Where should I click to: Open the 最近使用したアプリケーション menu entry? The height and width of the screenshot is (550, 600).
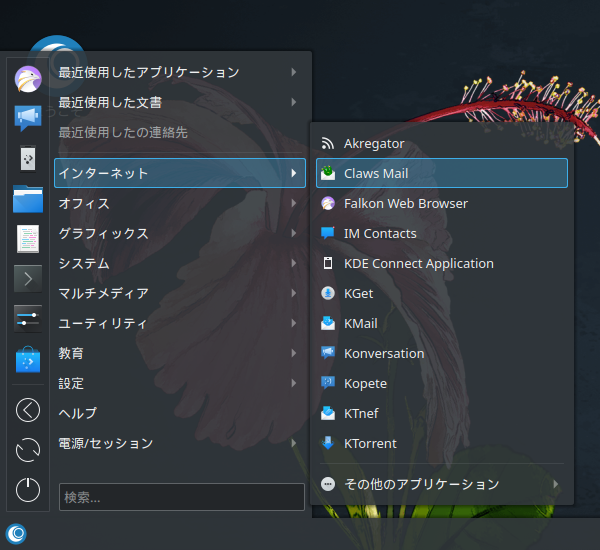click(180, 72)
